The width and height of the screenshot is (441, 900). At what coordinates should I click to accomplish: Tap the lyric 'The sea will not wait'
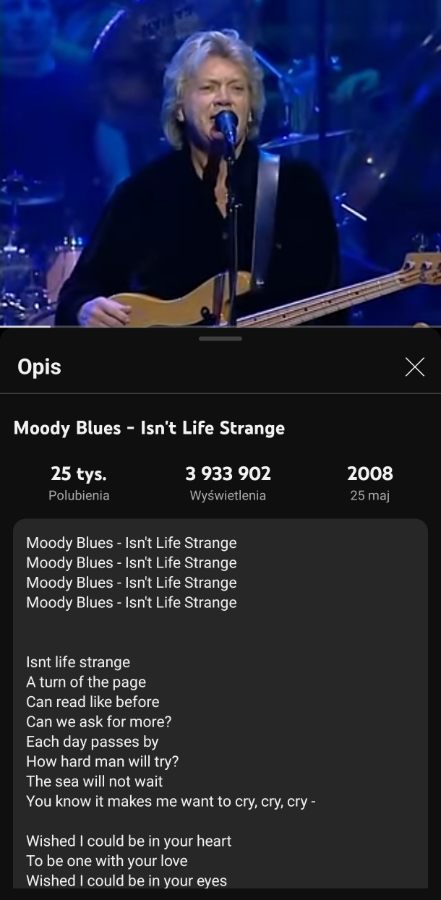[94, 781]
